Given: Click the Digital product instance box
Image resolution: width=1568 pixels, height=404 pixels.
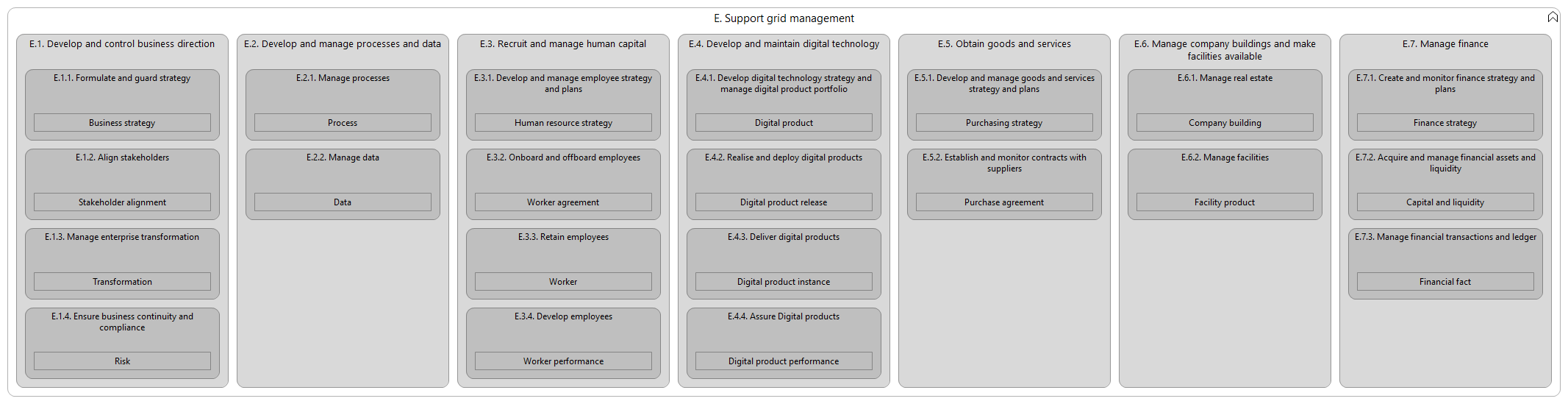Looking at the screenshot, I should [x=784, y=282].
